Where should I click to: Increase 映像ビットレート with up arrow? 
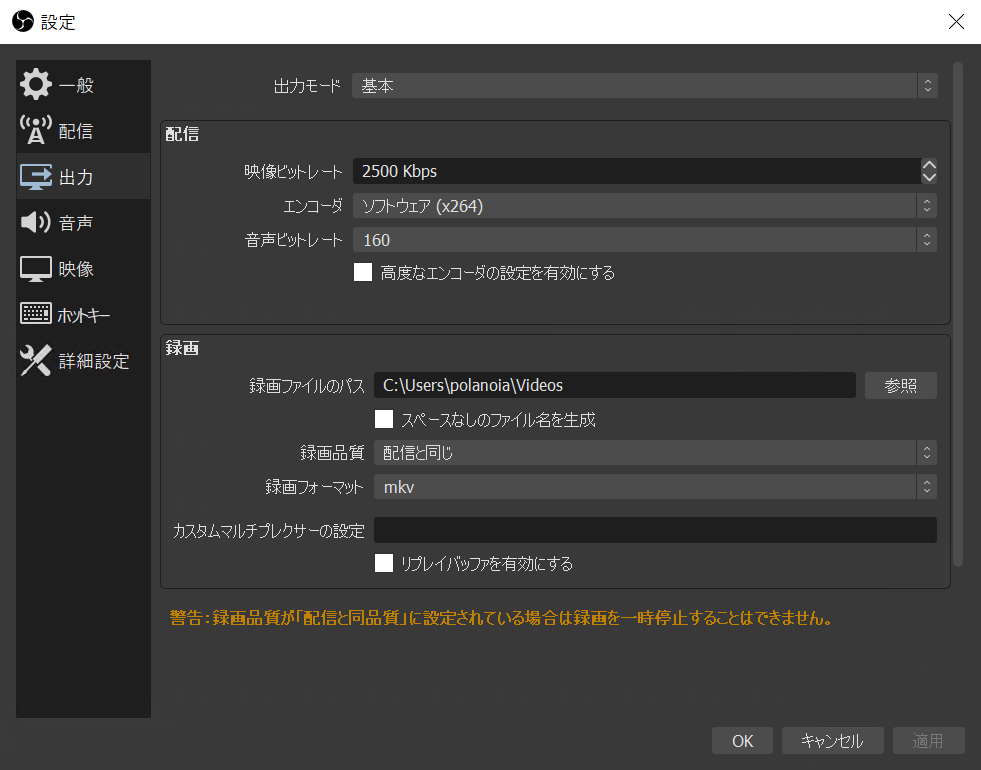click(x=929, y=165)
